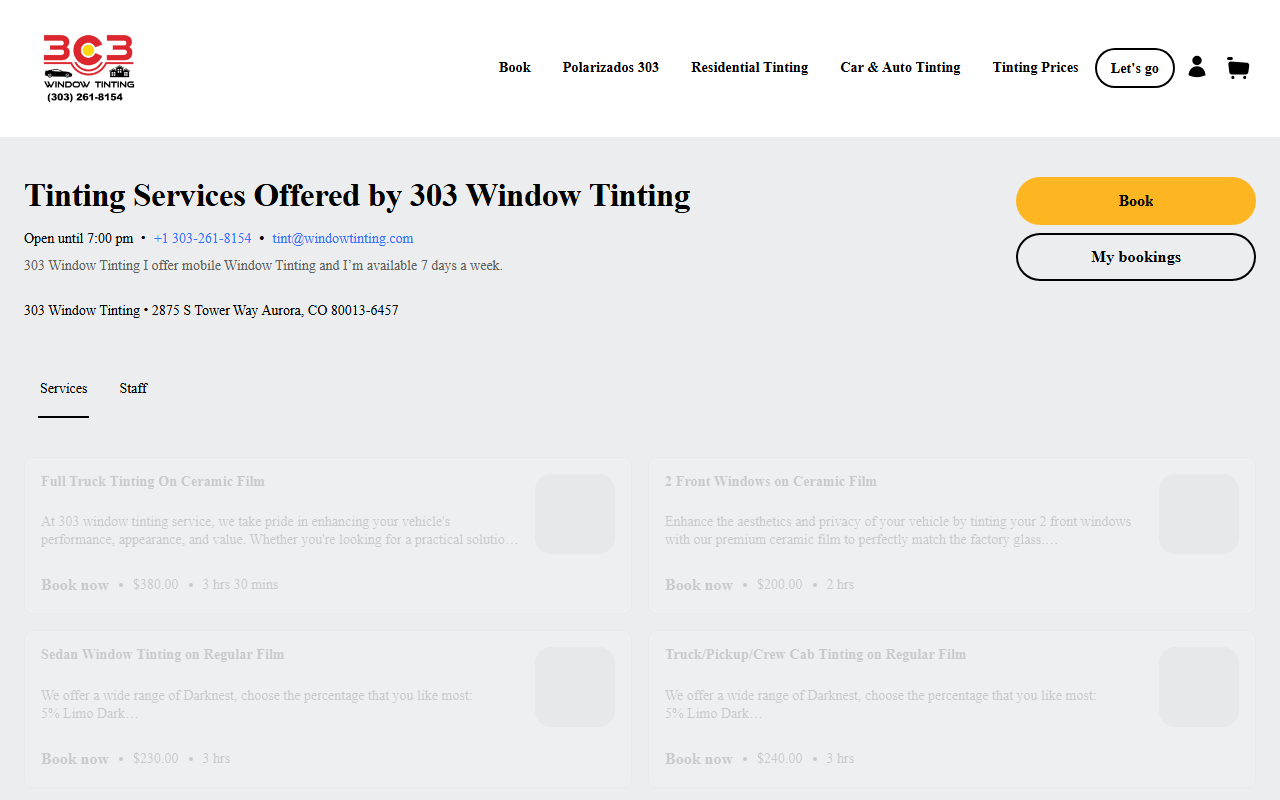Click the address 2875 S Tower Way Aurora
1280x800 pixels.
[x=275, y=311]
